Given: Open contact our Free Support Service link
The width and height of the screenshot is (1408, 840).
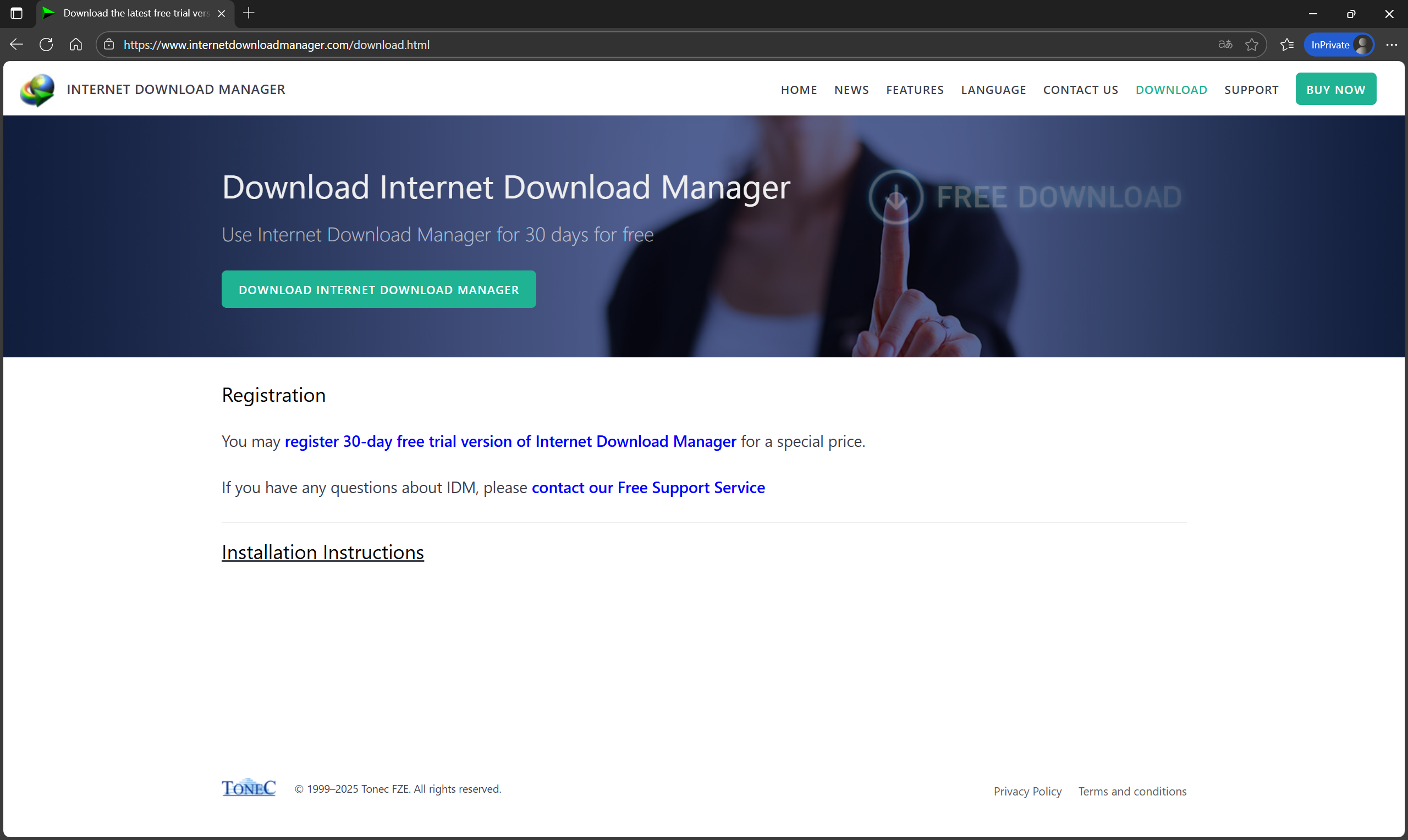Looking at the screenshot, I should click(x=648, y=488).
